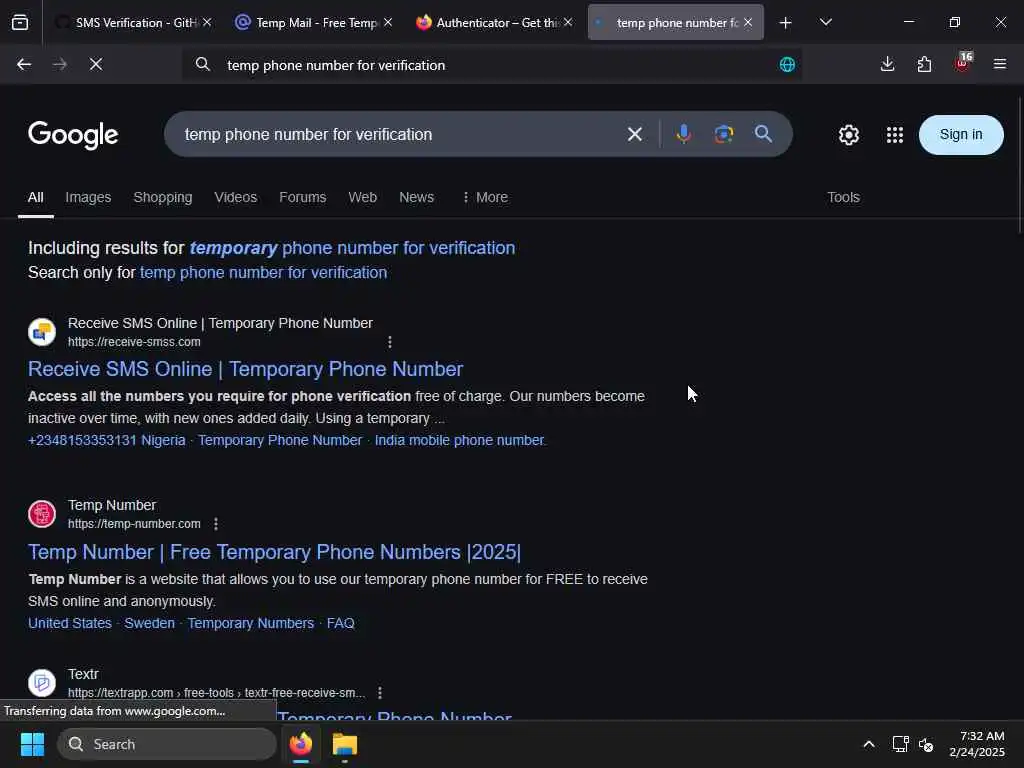This screenshot has height=768, width=1024.
Task: Select the Shopping results tab
Action: click(163, 197)
